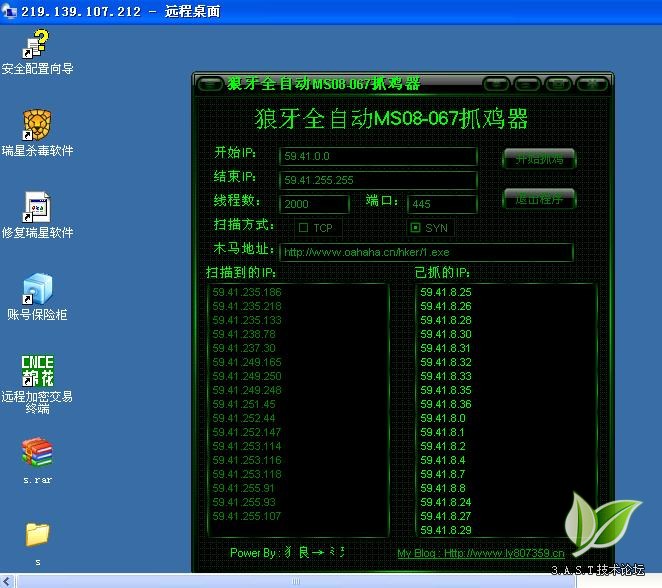Open the folder named s
The image size is (662, 588).
point(37,535)
